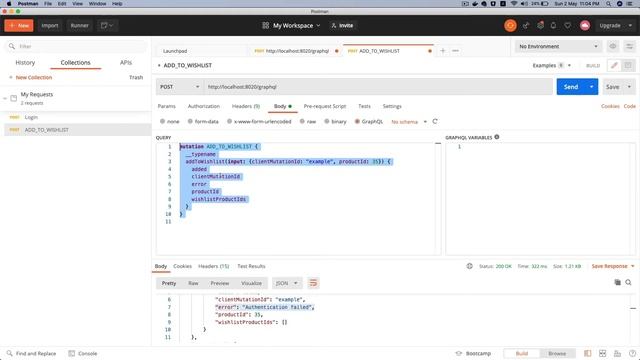The height and width of the screenshot is (360, 640).
Task: Open the Runner
Action: [x=80, y=25]
